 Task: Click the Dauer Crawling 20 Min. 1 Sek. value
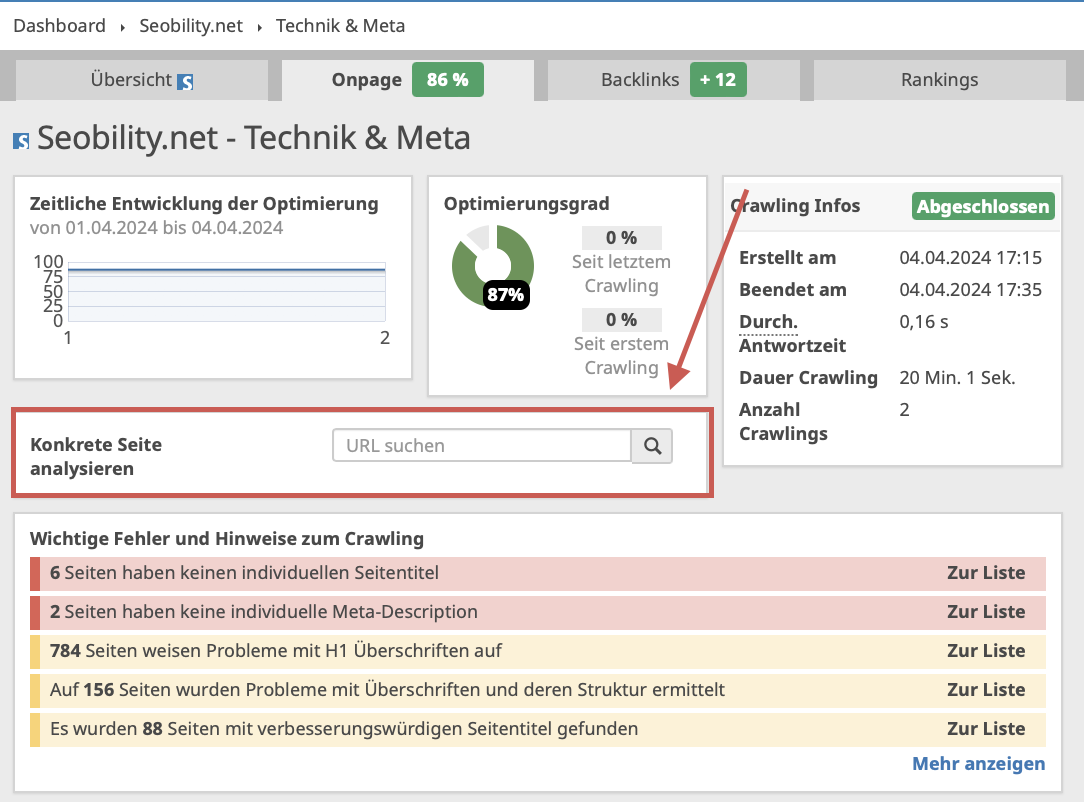pos(957,378)
